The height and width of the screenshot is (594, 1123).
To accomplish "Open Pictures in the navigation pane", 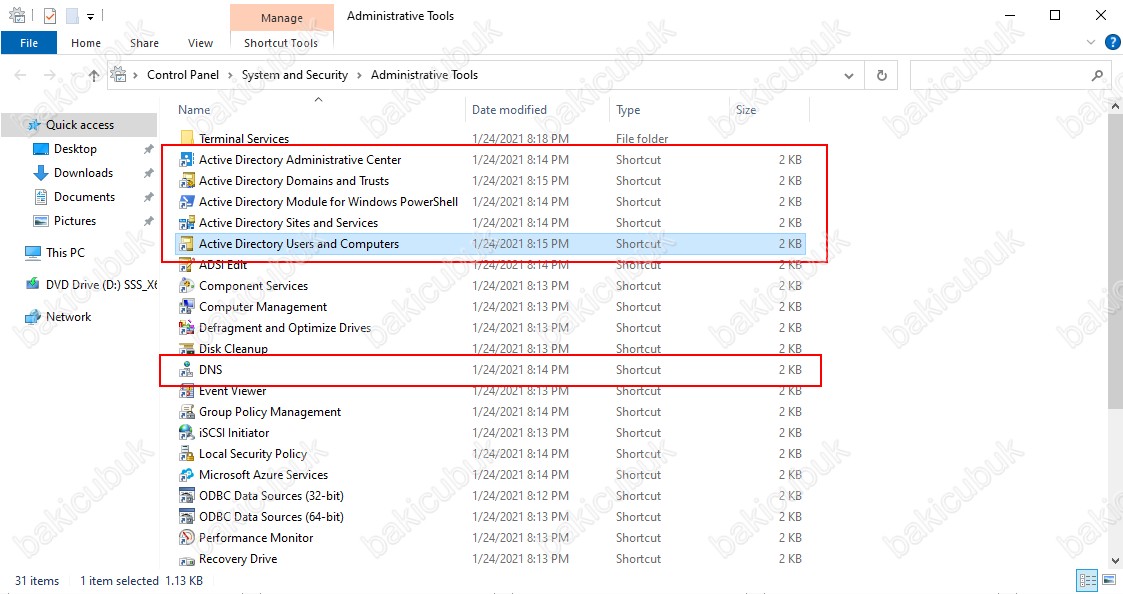I will pos(74,221).
